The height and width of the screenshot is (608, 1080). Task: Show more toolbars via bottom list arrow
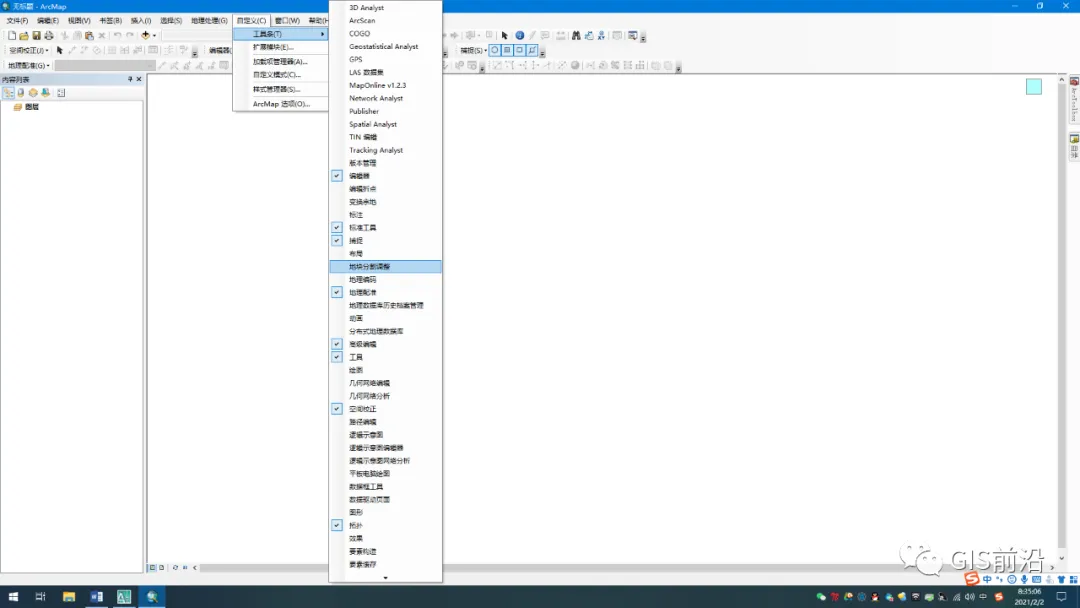pyautogui.click(x=385, y=578)
